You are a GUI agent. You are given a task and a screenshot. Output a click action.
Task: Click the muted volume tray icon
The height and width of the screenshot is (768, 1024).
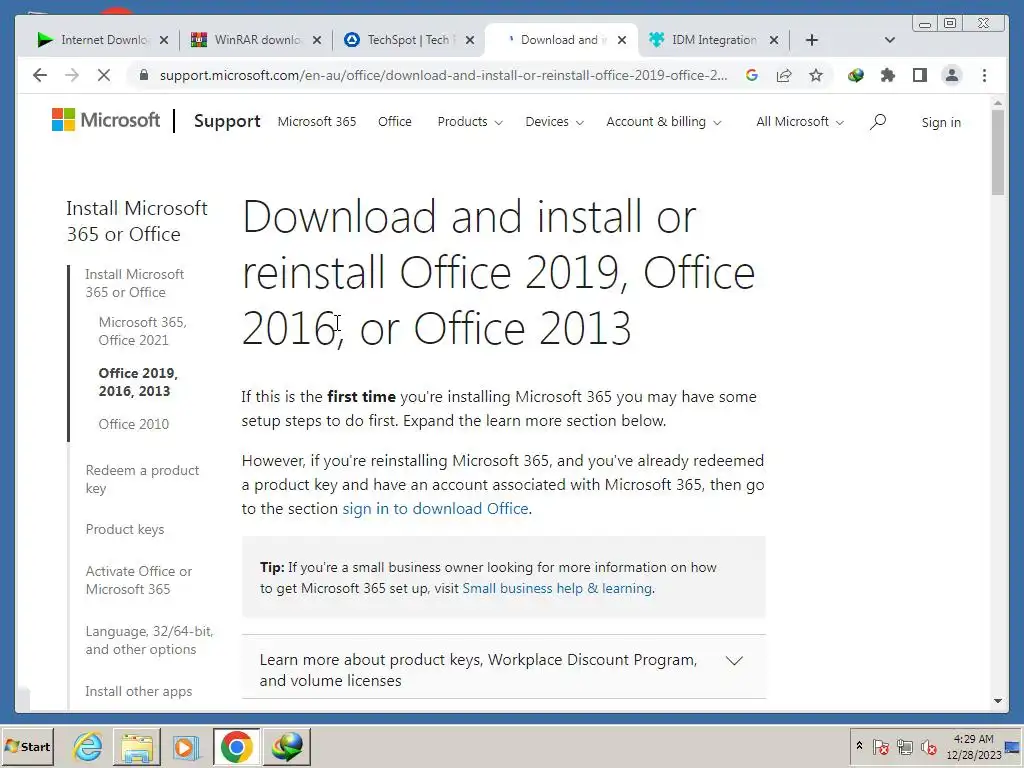(x=928, y=746)
